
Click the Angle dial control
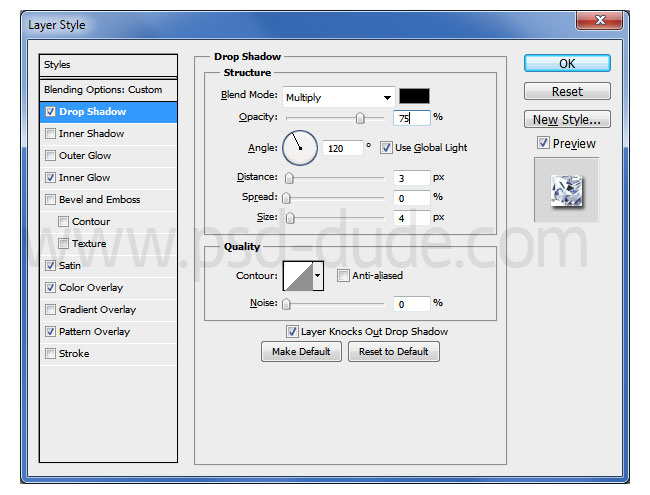click(x=300, y=148)
